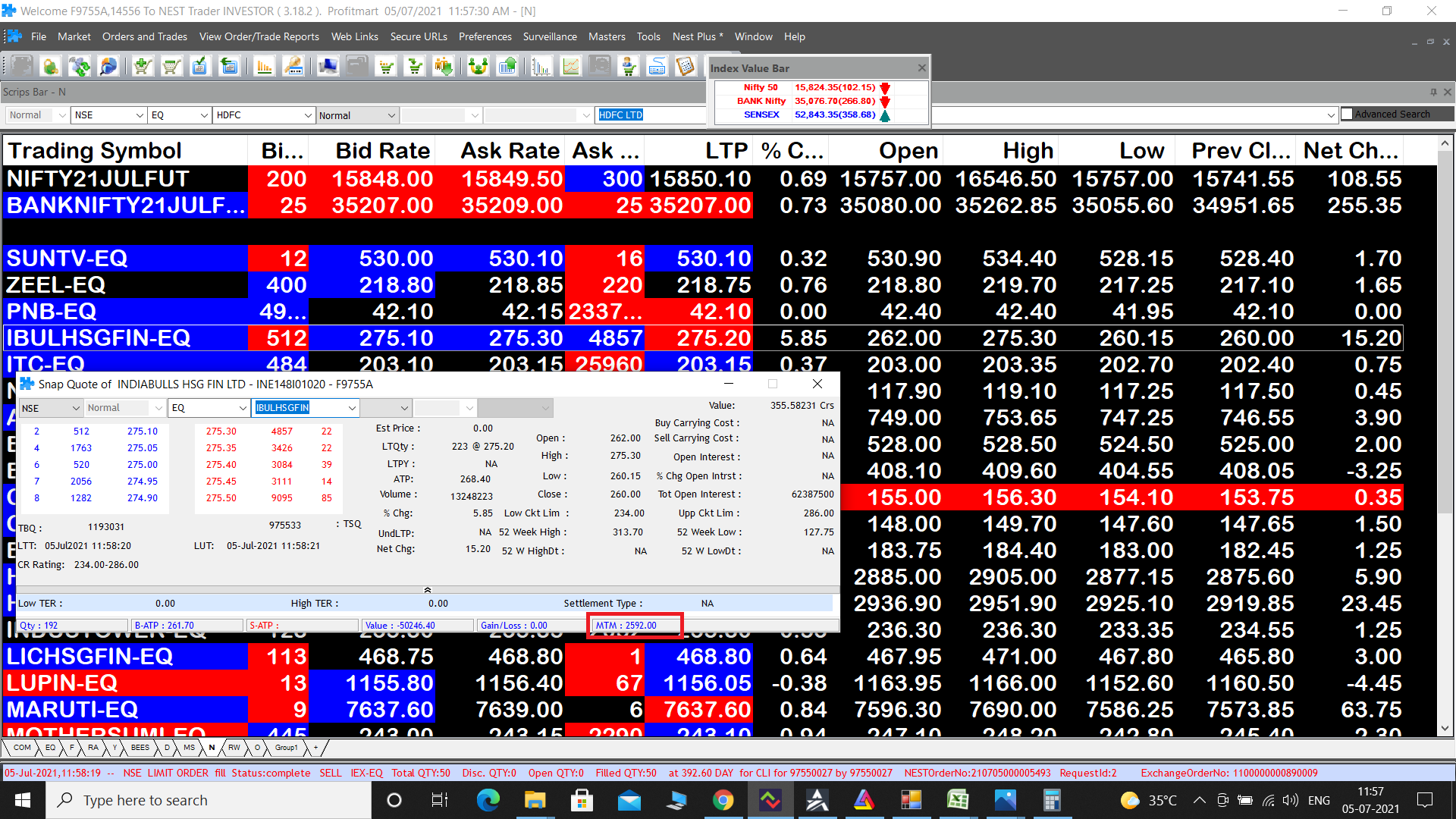Expand the EQ dropdown in Scrips Bar
Image resolution: width=1456 pixels, height=819 pixels.
tap(204, 115)
